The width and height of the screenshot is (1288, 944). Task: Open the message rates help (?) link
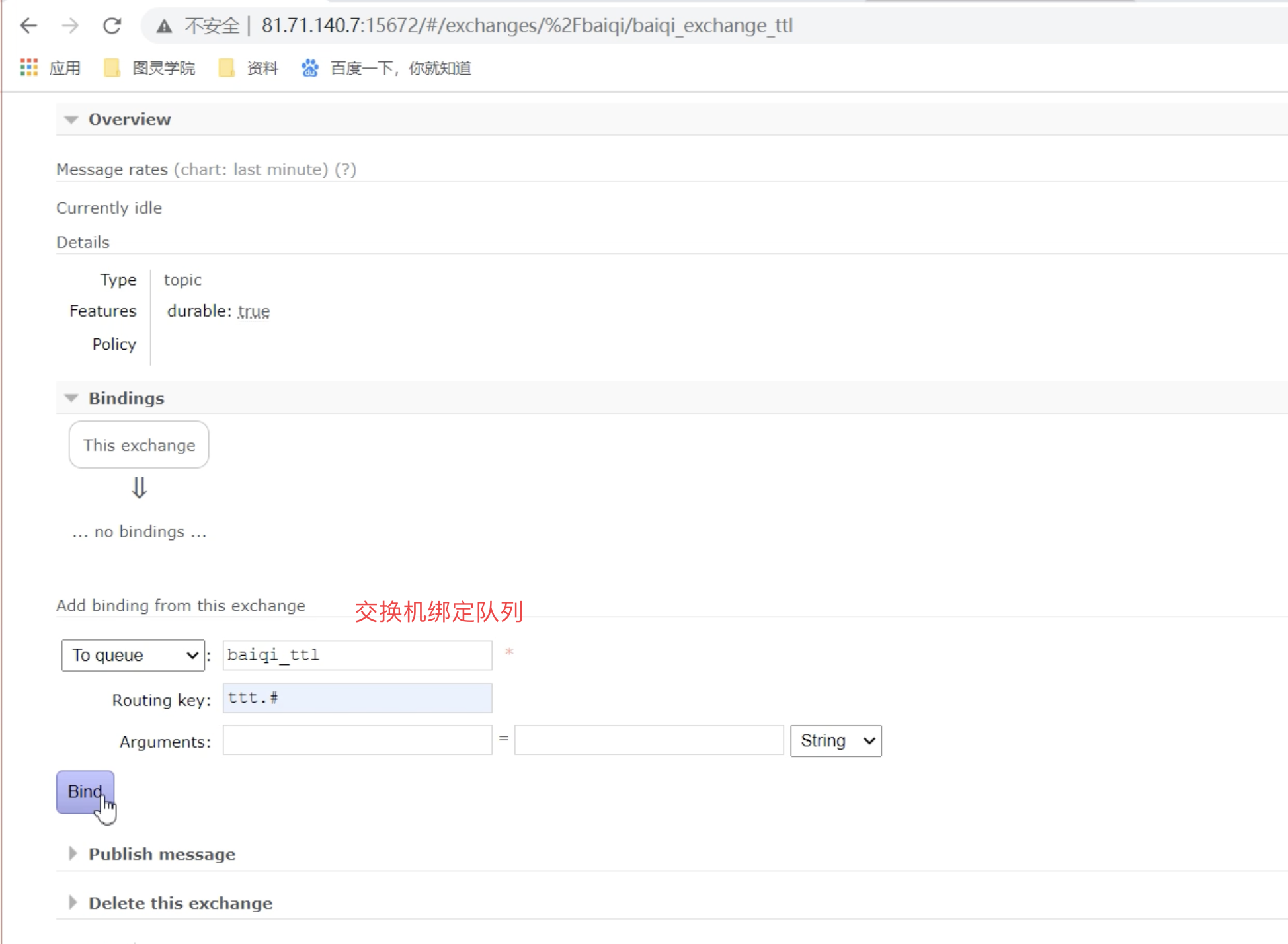346,169
